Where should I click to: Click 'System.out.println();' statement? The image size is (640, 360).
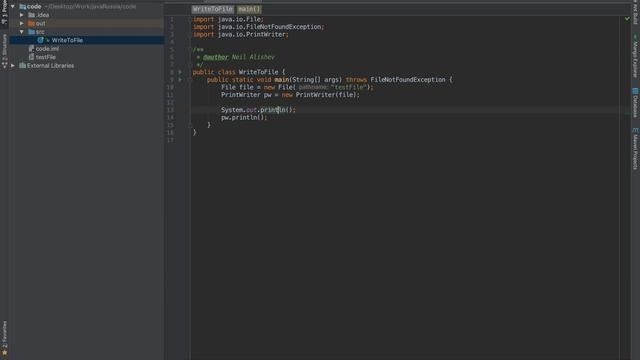coord(258,110)
